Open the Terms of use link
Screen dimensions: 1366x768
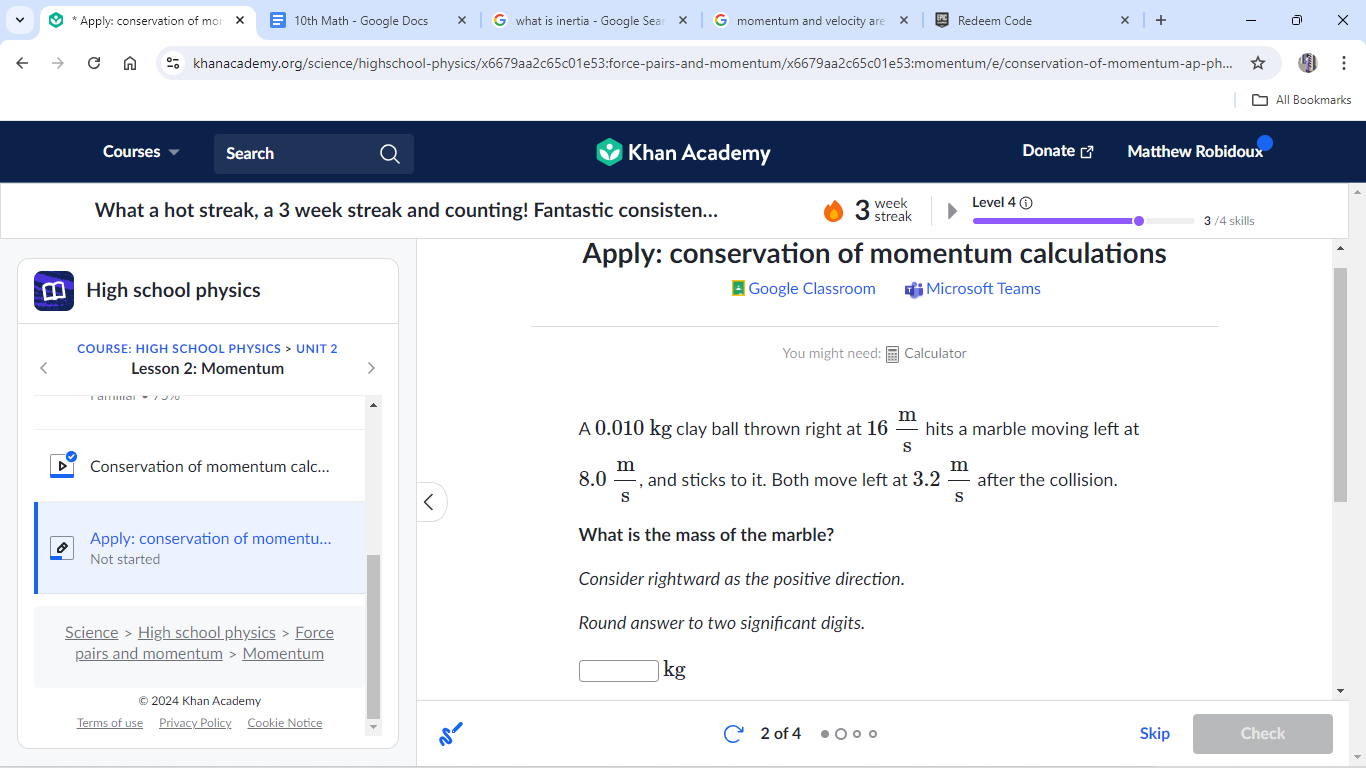pyautogui.click(x=110, y=723)
